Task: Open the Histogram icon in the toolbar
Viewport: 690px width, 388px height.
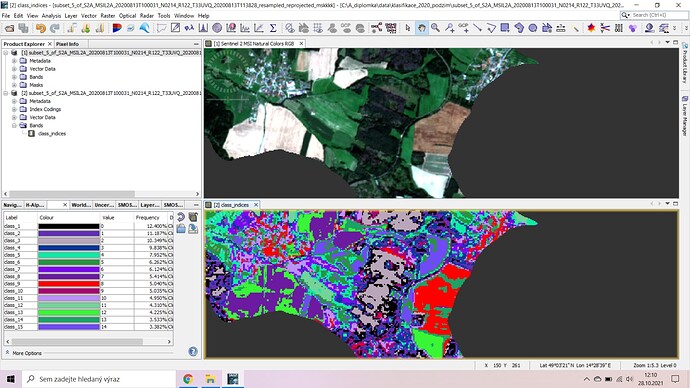Action: click(x=203, y=28)
